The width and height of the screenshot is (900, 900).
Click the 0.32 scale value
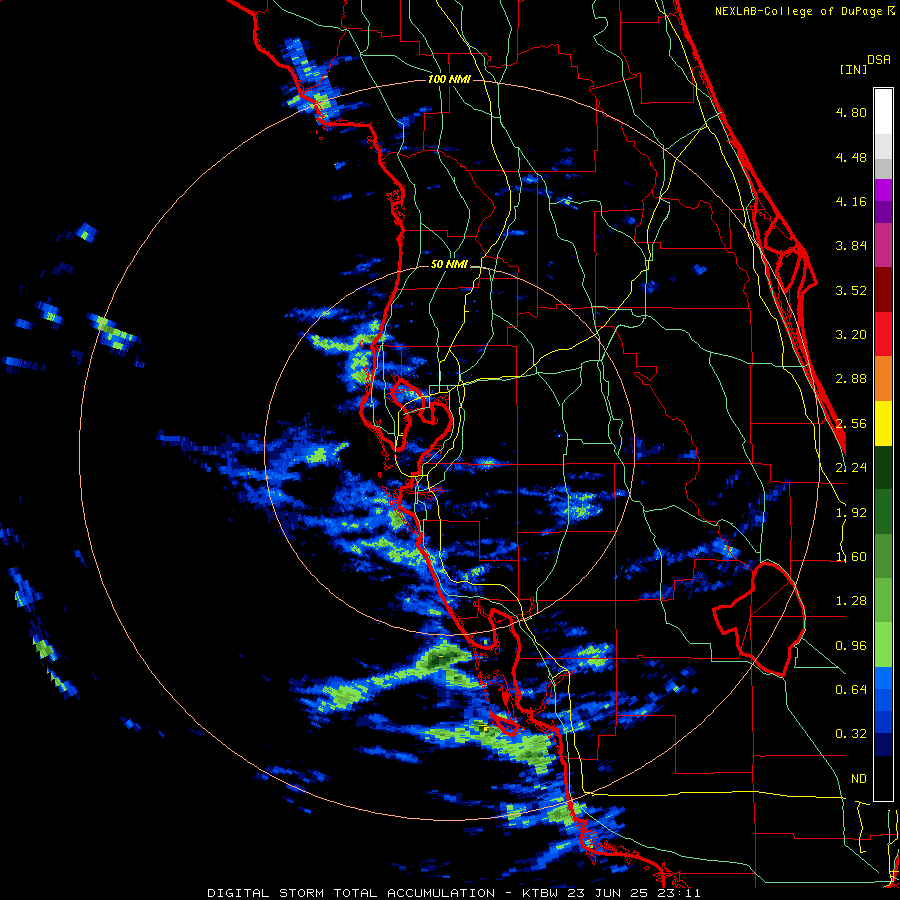[x=851, y=734]
